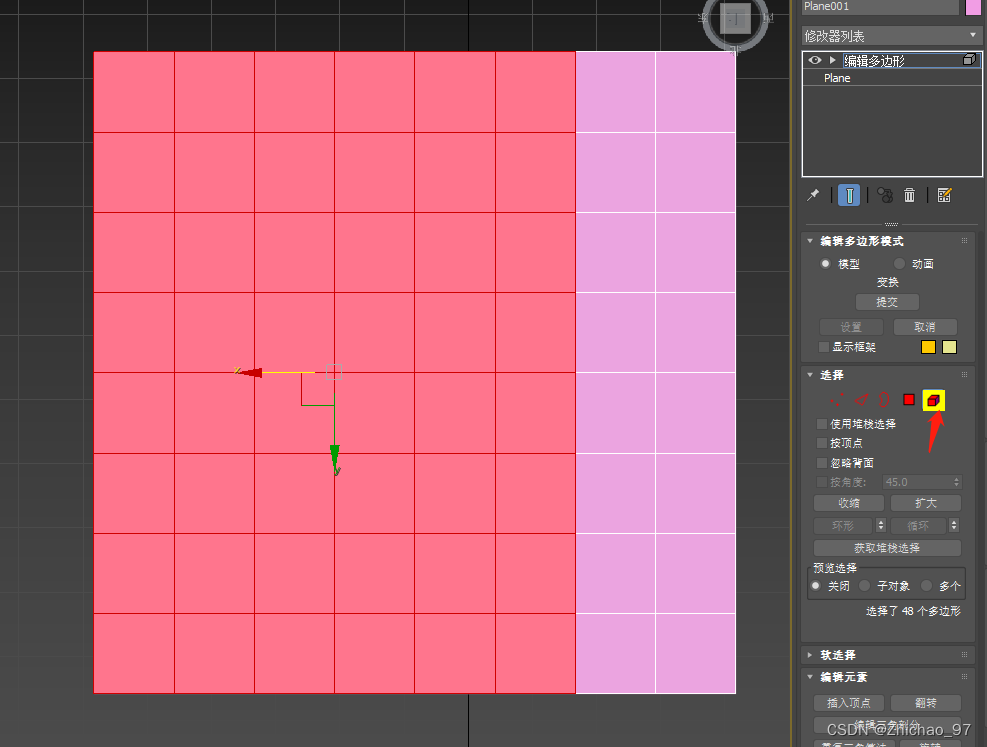Select 关闭 preview selection radio
The image size is (987, 747).
pyautogui.click(x=816, y=586)
